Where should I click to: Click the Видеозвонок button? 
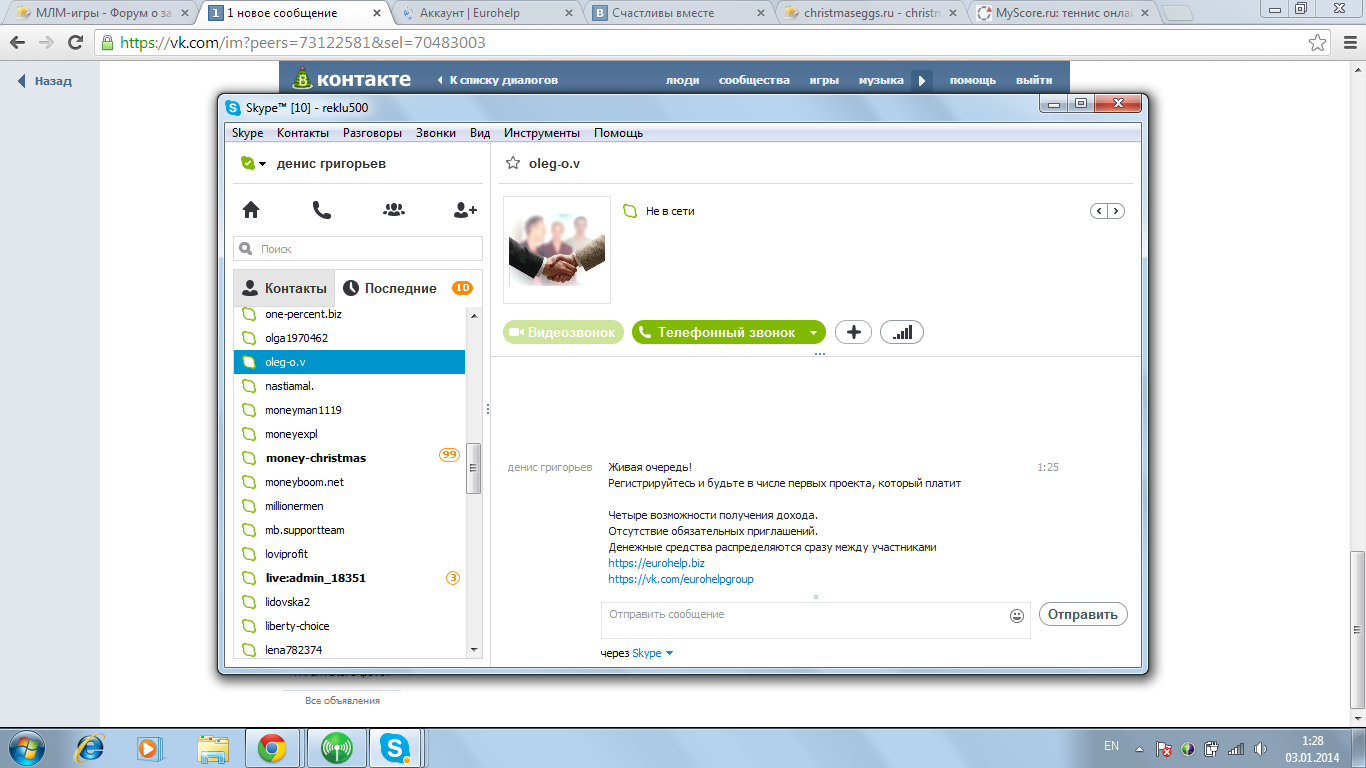coord(563,332)
